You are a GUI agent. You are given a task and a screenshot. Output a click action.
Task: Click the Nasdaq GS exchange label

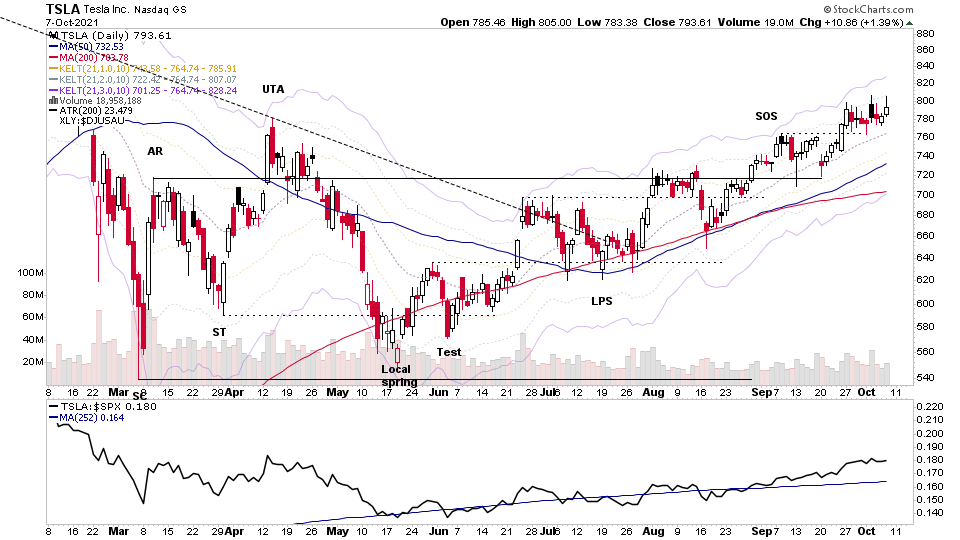(160, 10)
